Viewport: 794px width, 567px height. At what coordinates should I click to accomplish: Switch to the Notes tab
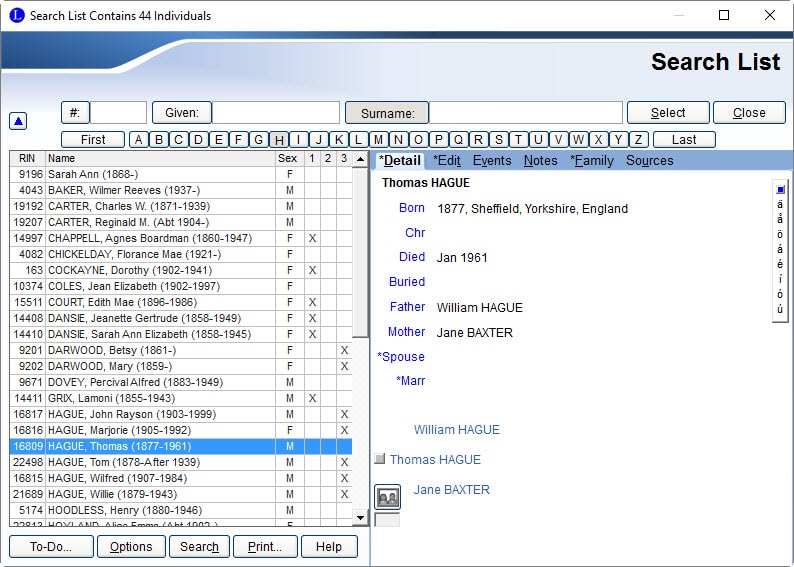(540, 160)
